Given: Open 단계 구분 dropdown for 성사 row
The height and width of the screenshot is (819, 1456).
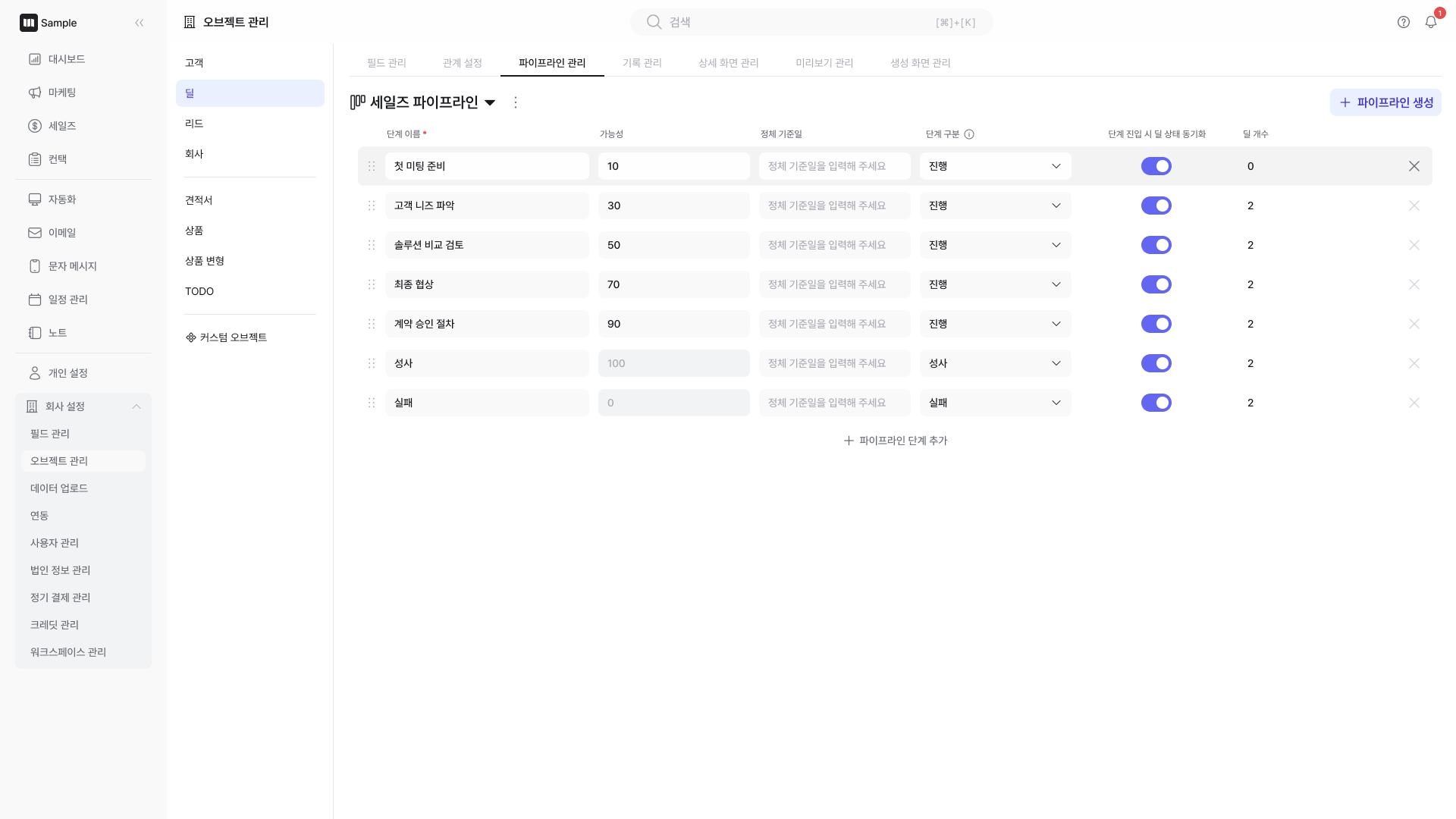Looking at the screenshot, I should (x=995, y=363).
